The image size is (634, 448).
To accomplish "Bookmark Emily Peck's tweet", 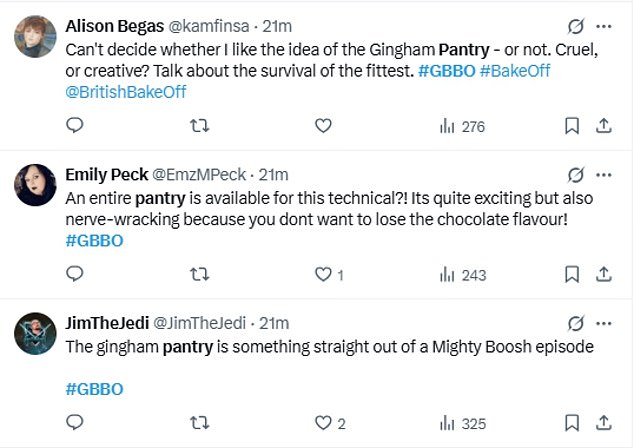I will 571,274.
